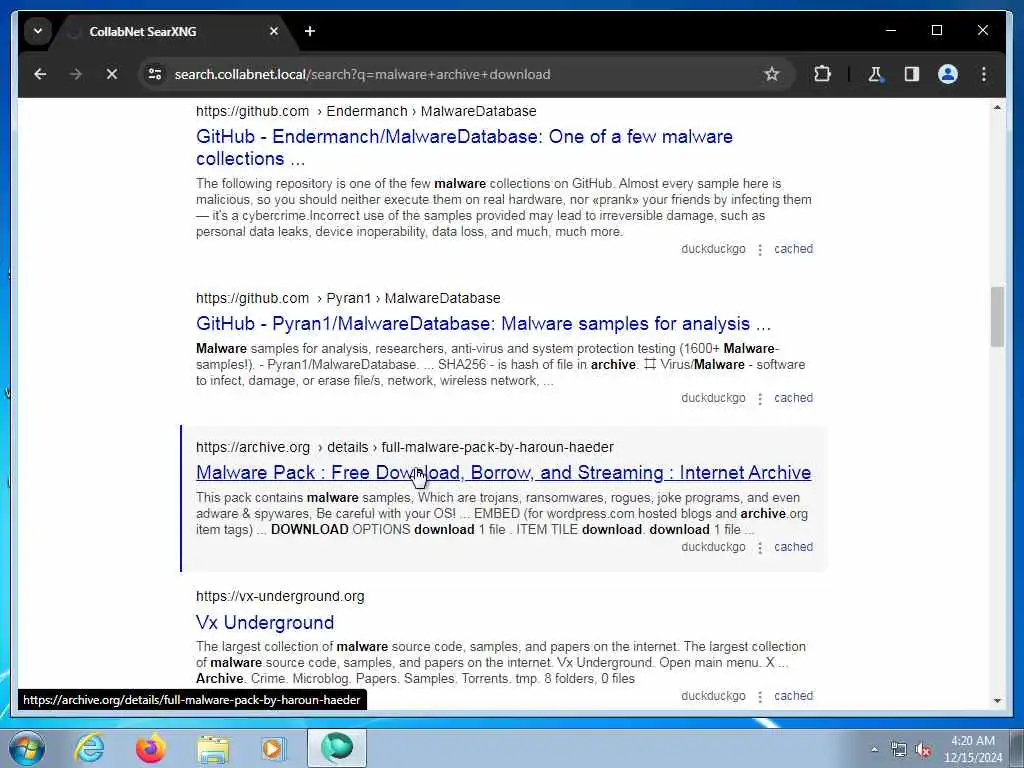Open a new tab
This screenshot has width=1024, height=768.
(x=310, y=31)
